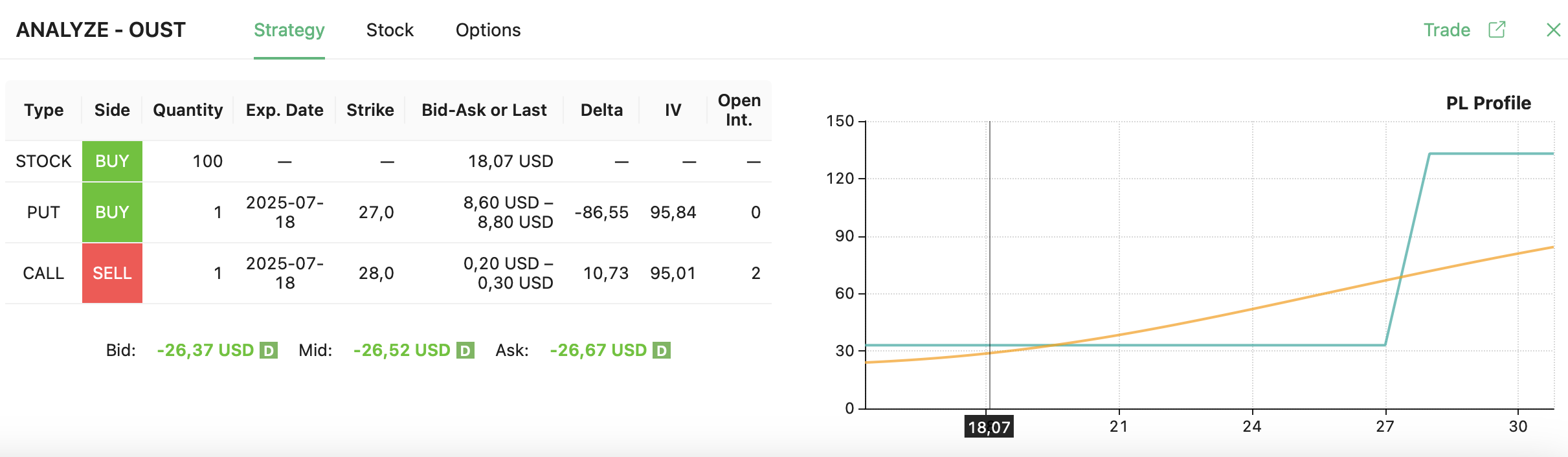Switch to the Options tab
Image resolution: width=1568 pixels, height=457 pixels.
pyautogui.click(x=488, y=30)
